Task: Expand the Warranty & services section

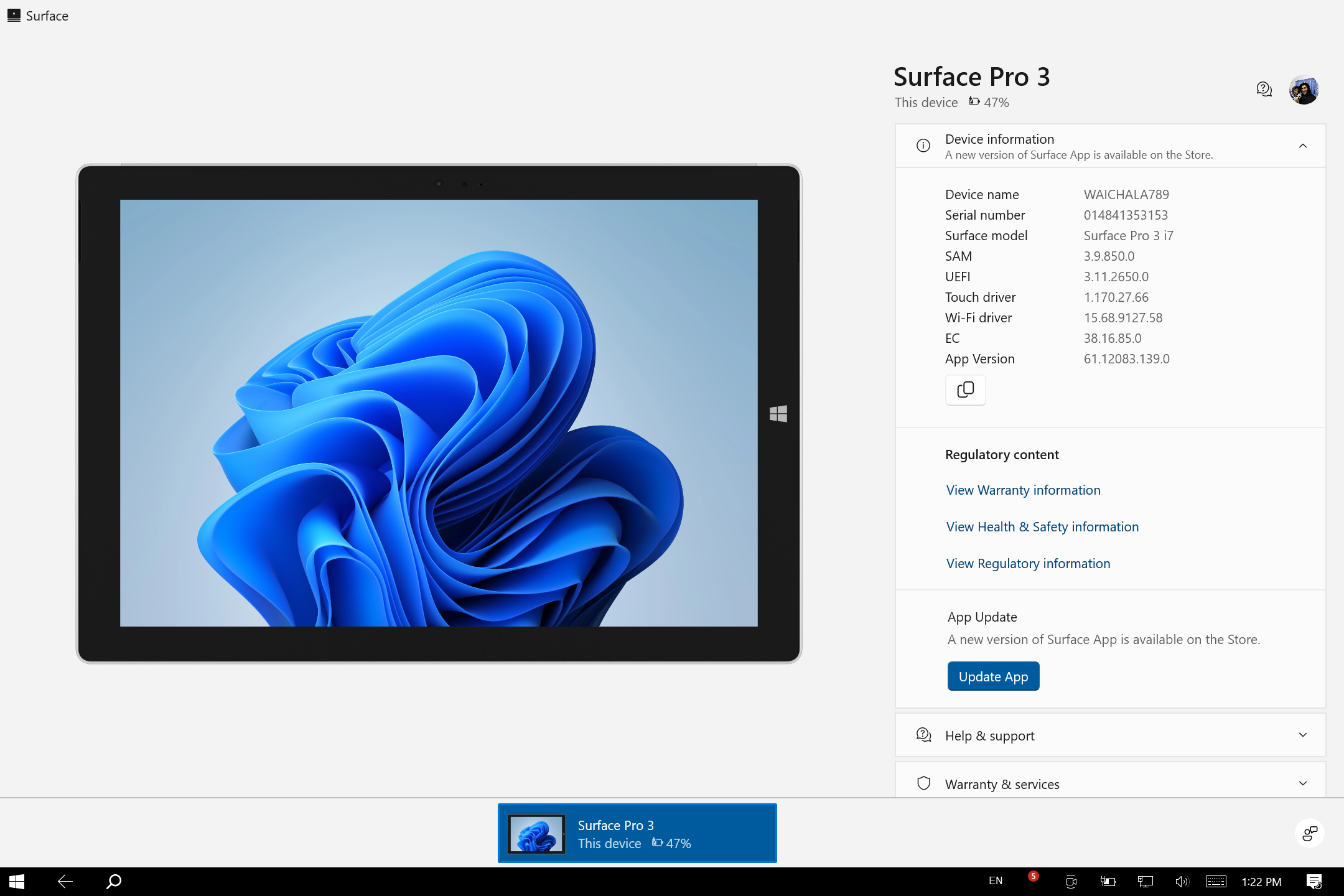Action: pyautogui.click(x=1303, y=783)
